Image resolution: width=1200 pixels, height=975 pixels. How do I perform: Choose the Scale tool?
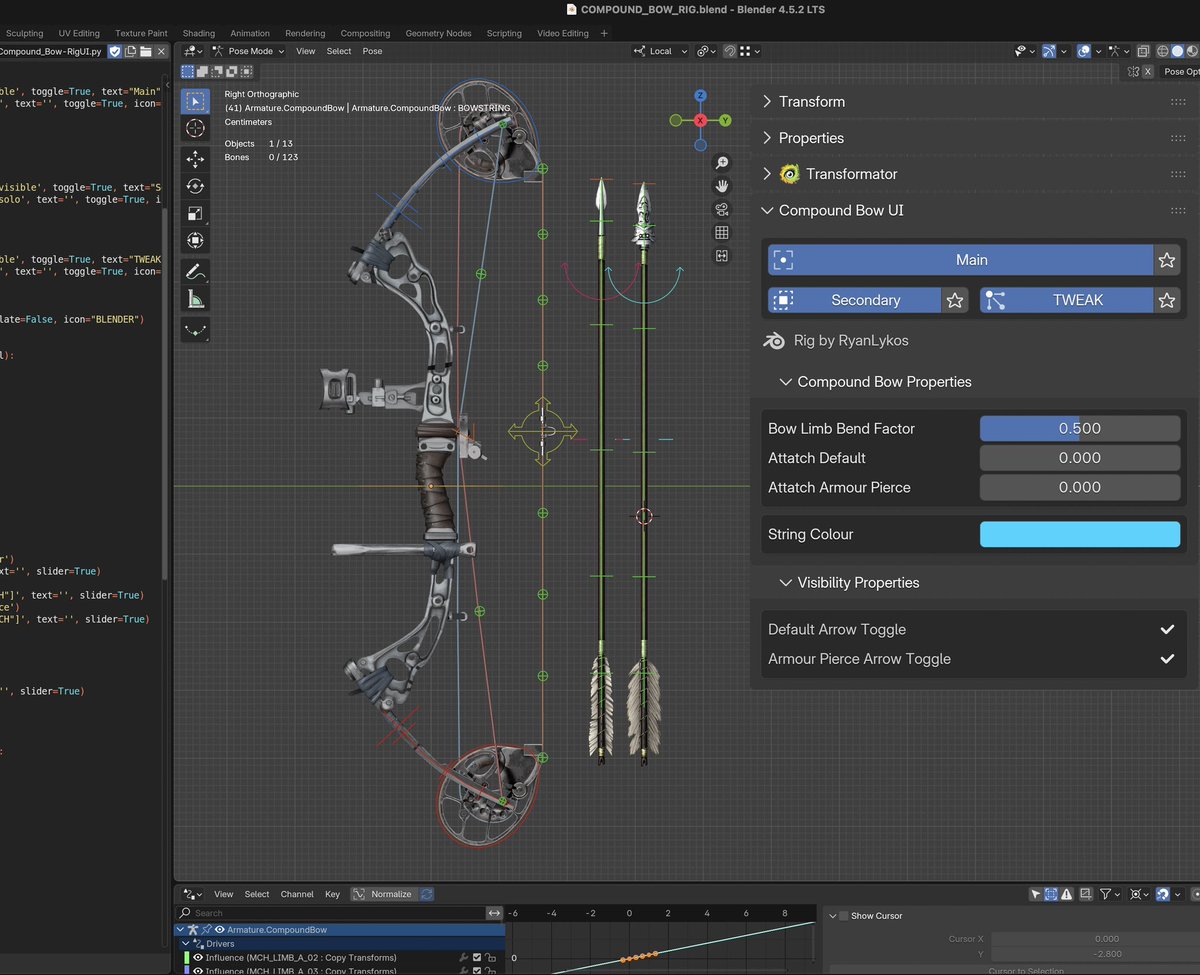[x=195, y=213]
